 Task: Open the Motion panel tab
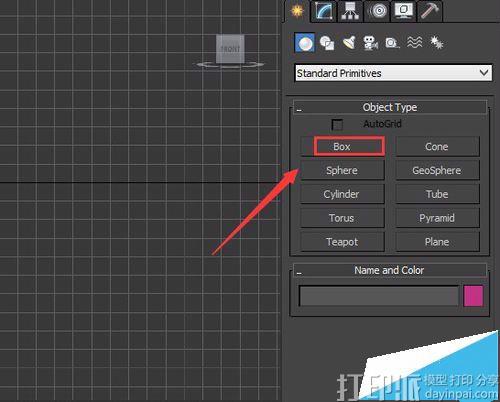coord(377,11)
